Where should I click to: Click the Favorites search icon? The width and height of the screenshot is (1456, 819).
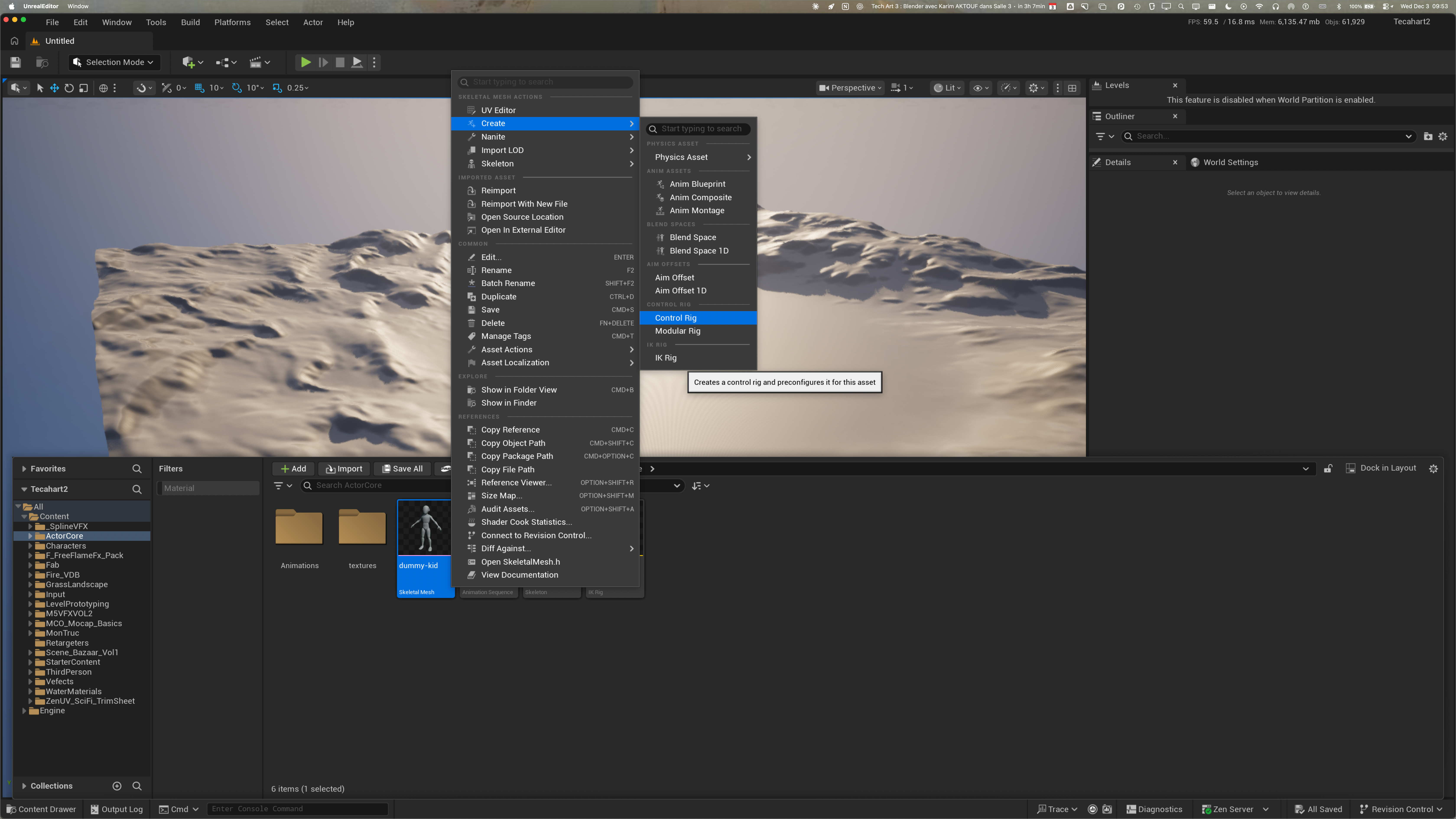click(x=137, y=469)
